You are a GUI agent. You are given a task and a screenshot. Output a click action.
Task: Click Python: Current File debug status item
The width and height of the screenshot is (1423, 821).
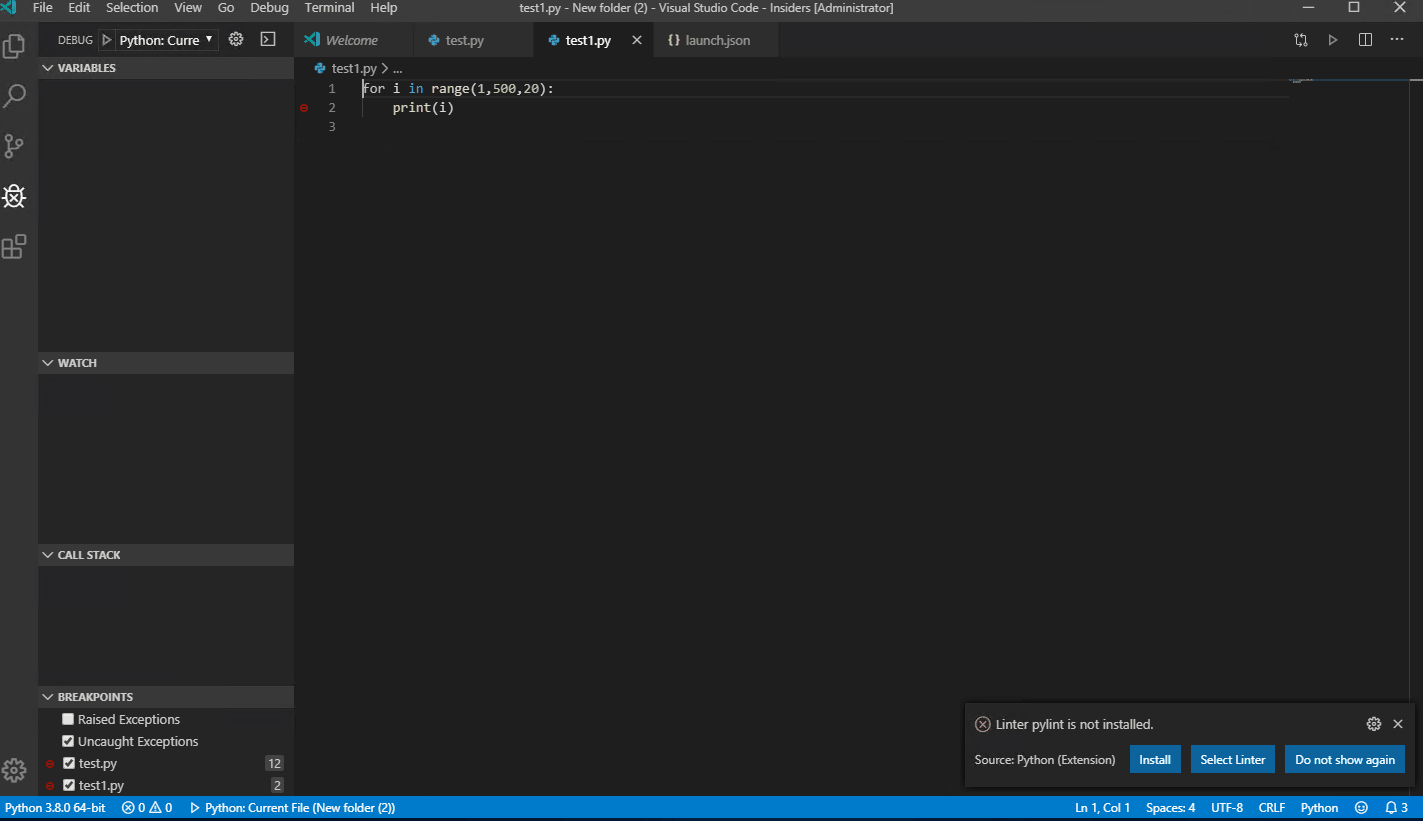[x=292, y=808]
